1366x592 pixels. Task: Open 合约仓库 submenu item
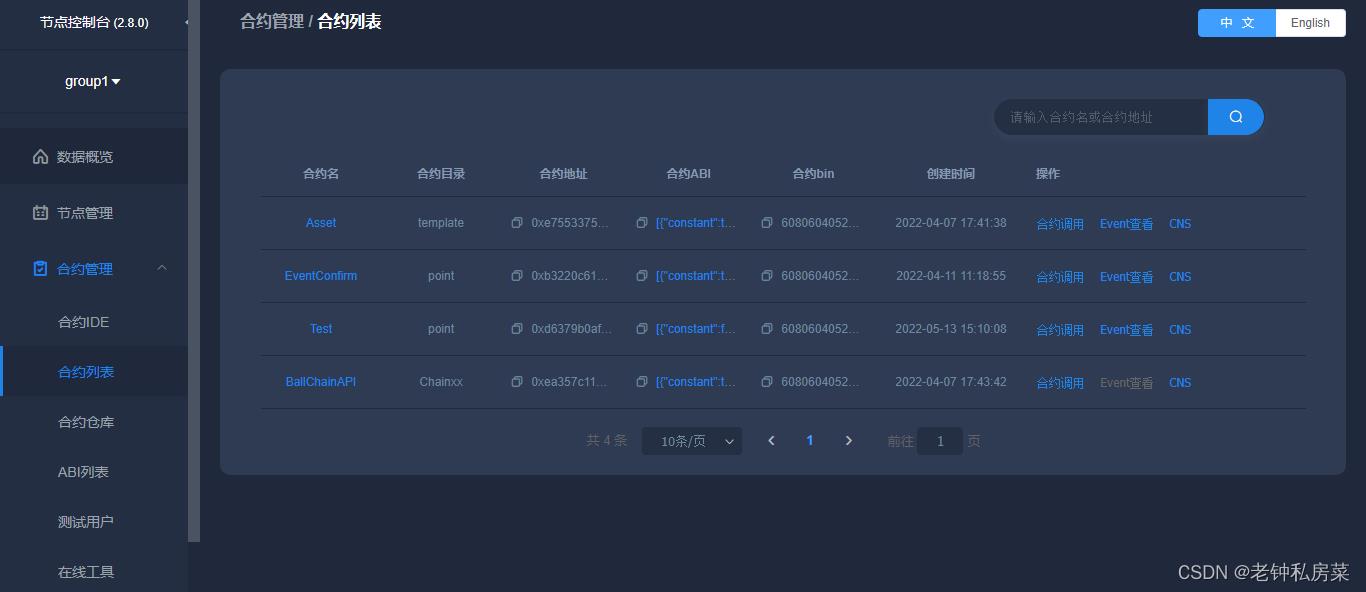coord(94,422)
